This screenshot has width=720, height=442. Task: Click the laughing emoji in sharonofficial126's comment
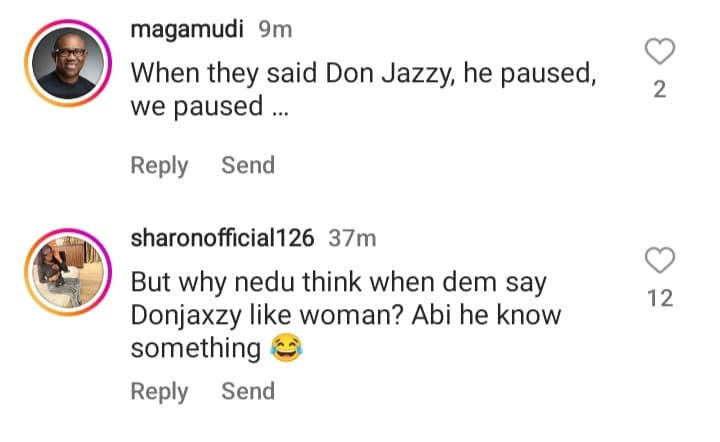click(x=286, y=348)
